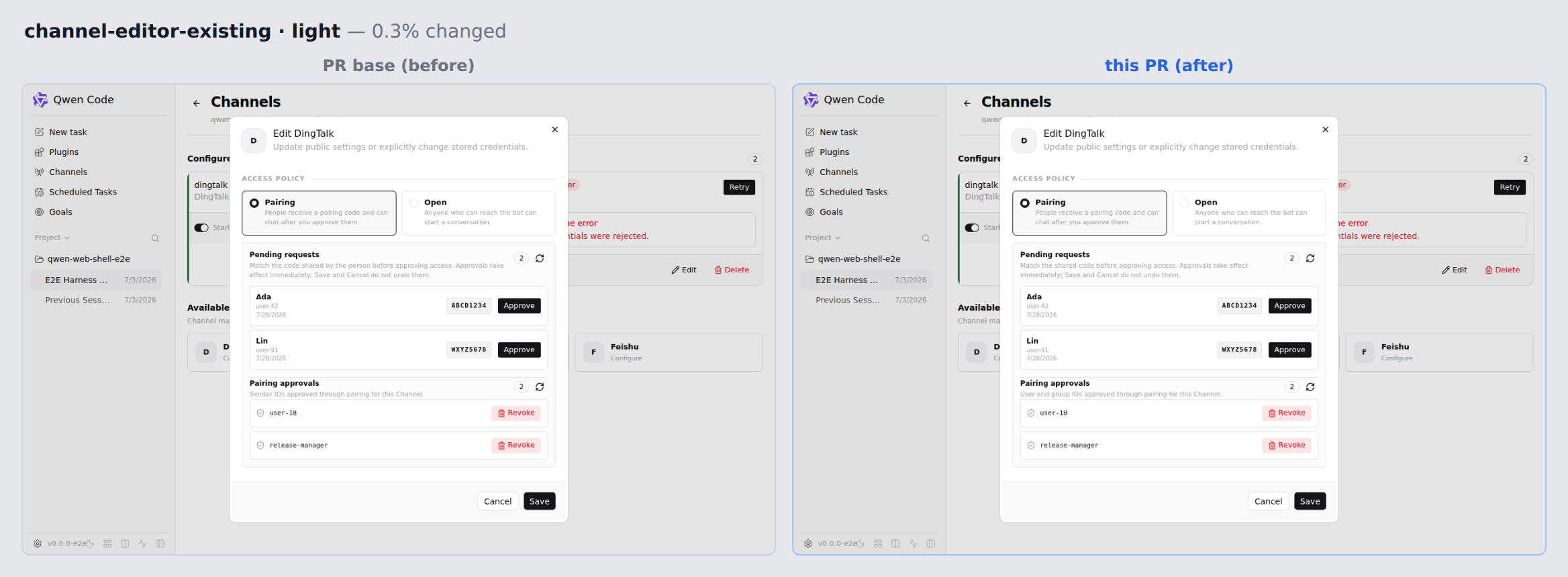Click split columns icon in before panel footer
This screenshot has width=1568, height=577.
[x=125, y=543]
